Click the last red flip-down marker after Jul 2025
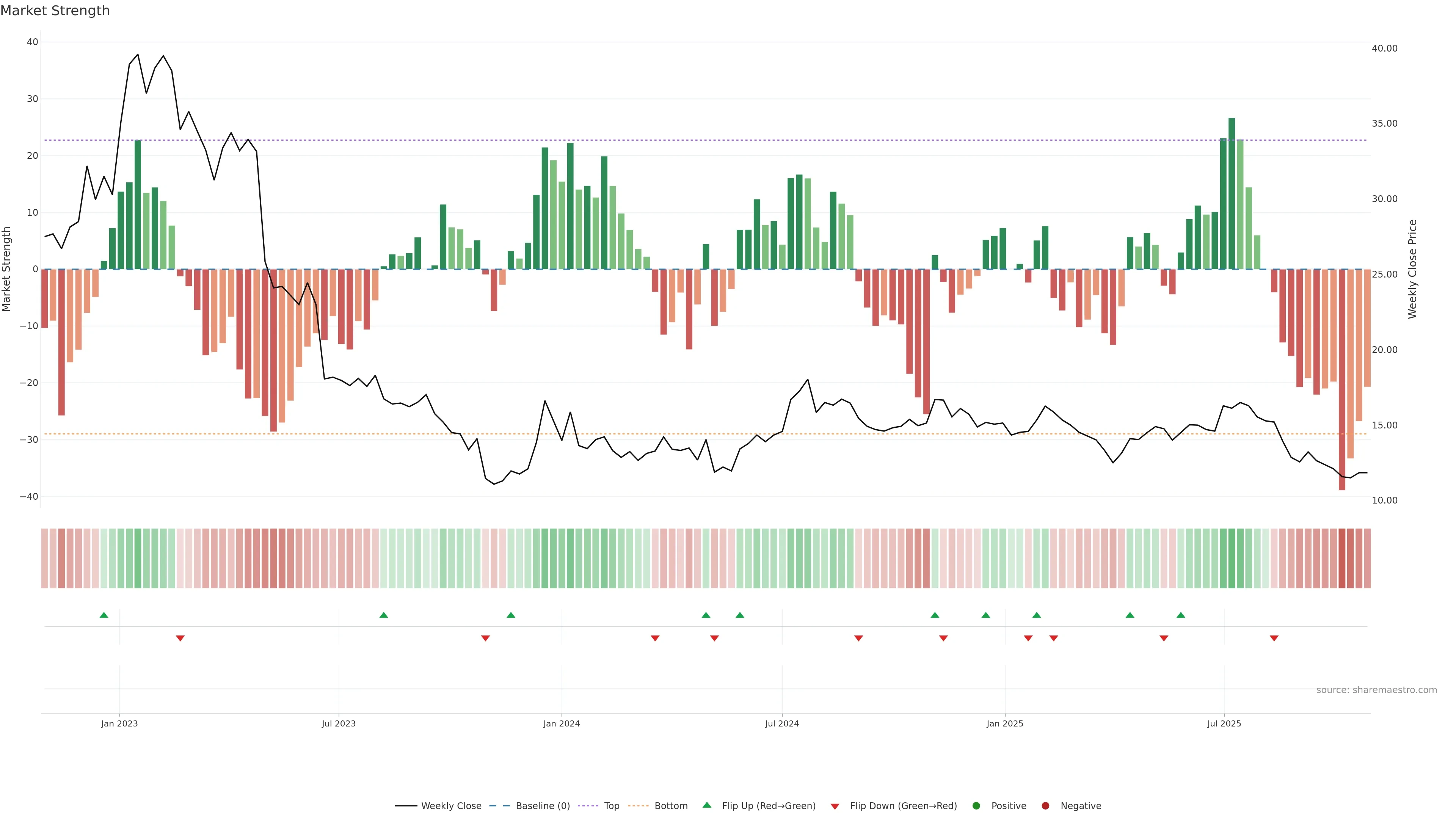This screenshot has height=819, width=1456. [1274, 638]
